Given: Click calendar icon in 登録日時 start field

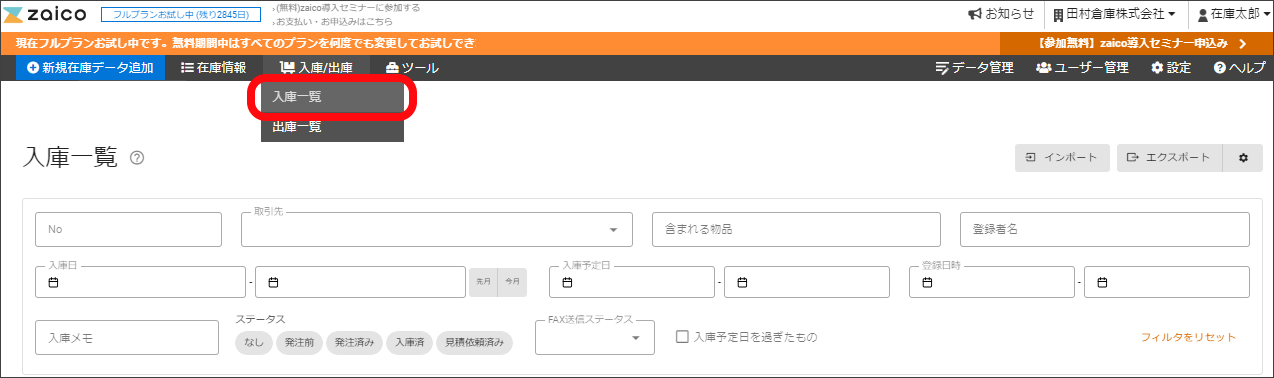Looking at the screenshot, I should [x=928, y=283].
